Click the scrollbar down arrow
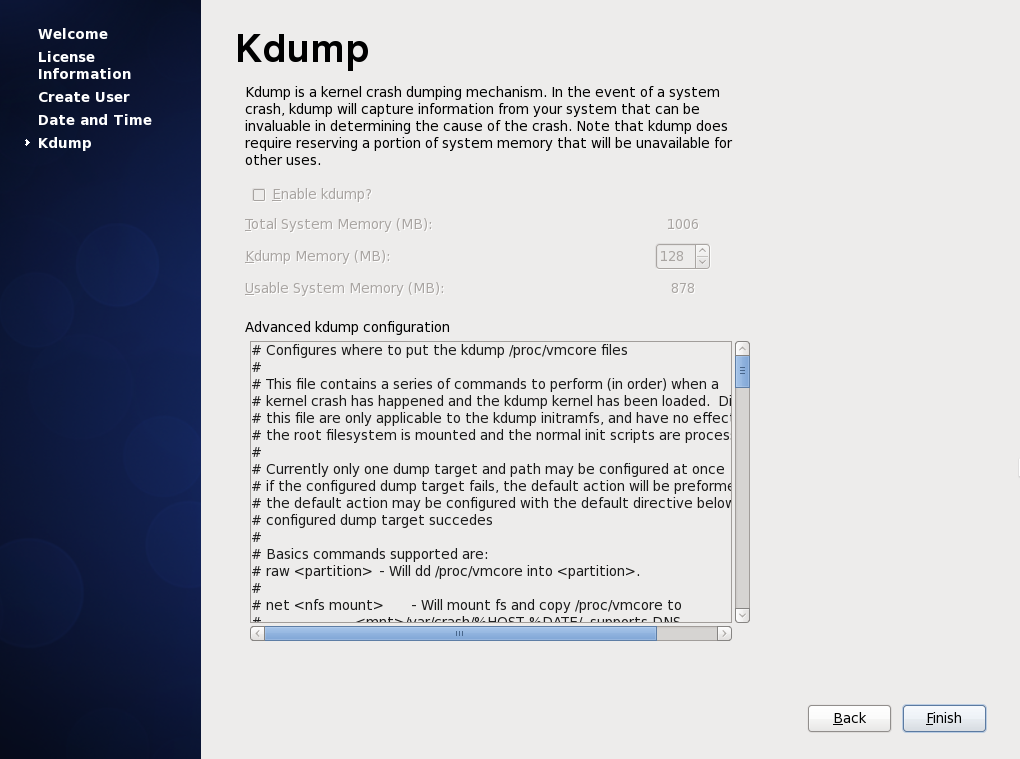The width and height of the screenshot is (1020, 759). coord(742,613)
